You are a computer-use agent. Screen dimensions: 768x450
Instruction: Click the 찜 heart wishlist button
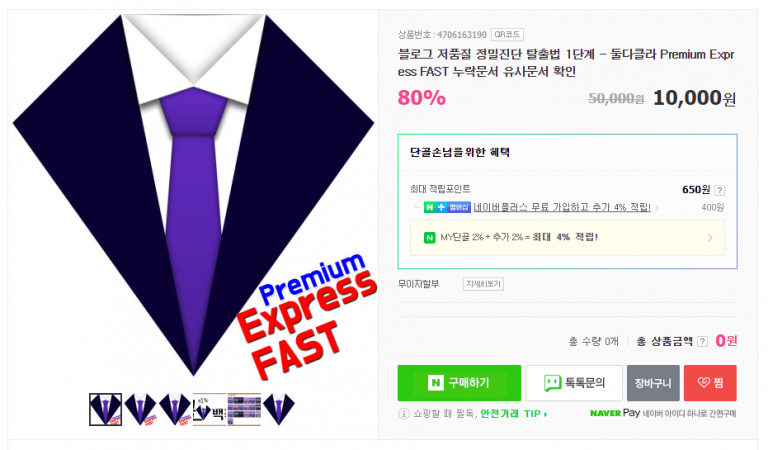coord(710,383)
